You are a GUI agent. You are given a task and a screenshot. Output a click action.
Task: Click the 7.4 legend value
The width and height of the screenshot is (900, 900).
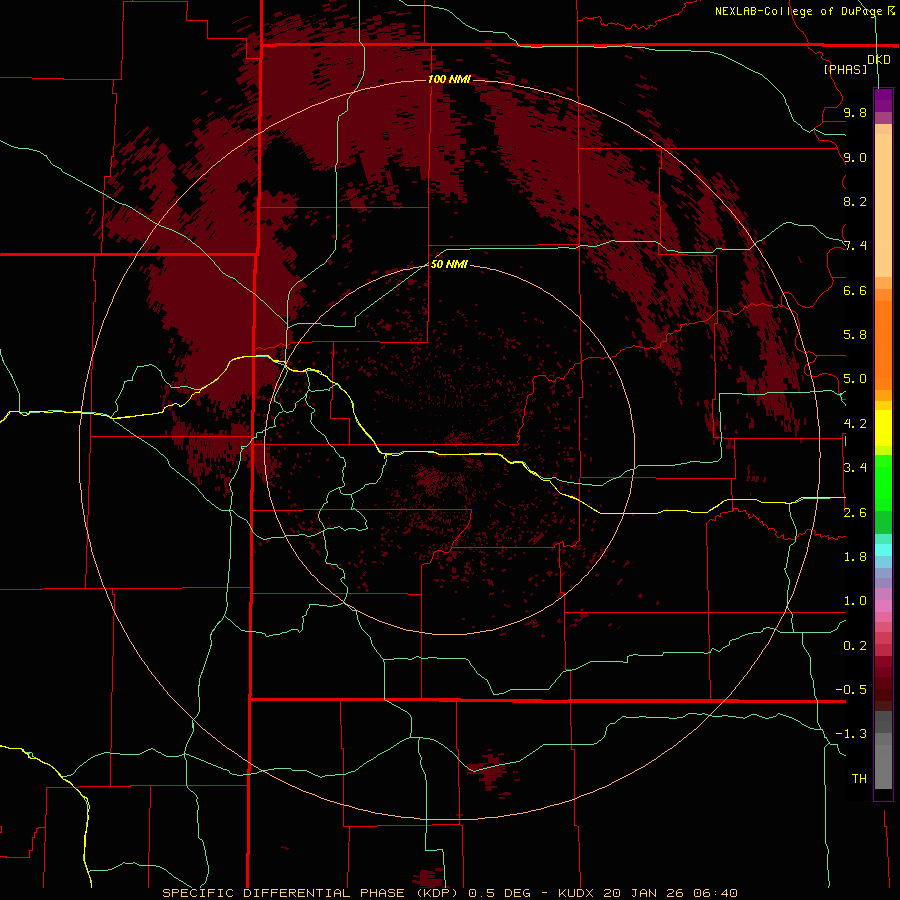tap(855, 246)
